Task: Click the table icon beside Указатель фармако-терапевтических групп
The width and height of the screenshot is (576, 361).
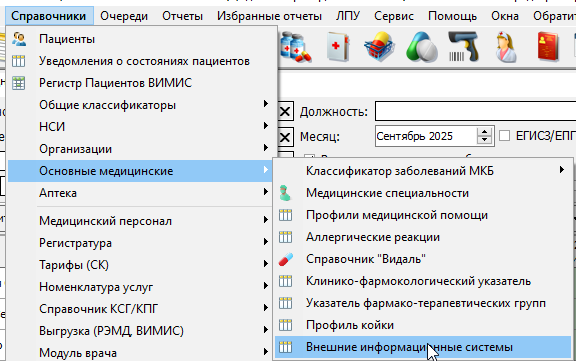Action: [x=285, y=303]
